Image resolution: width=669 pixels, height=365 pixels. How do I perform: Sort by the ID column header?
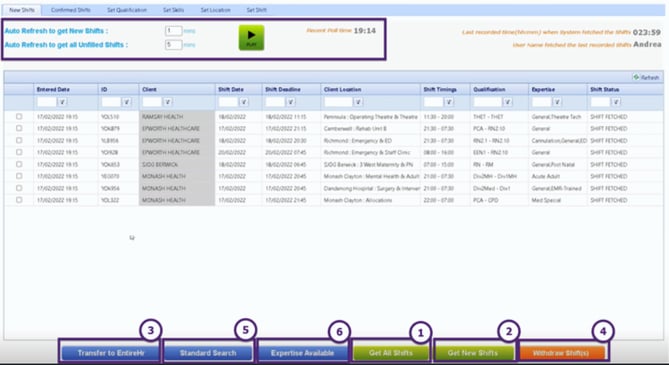[104, 89]
